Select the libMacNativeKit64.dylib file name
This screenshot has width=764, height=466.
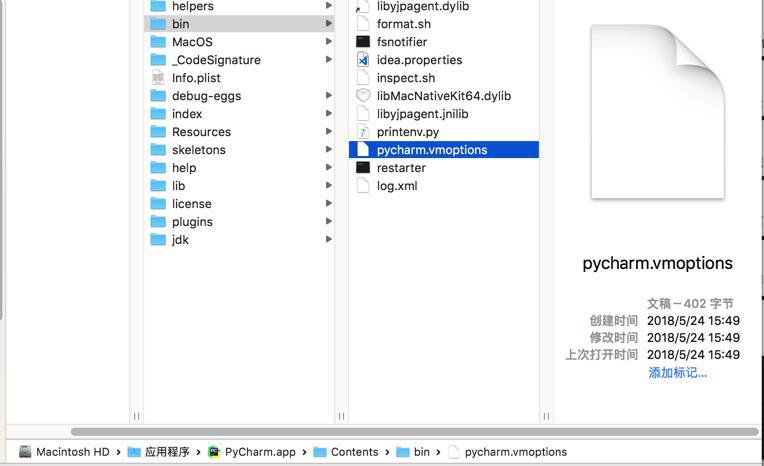tap(444, 96)
